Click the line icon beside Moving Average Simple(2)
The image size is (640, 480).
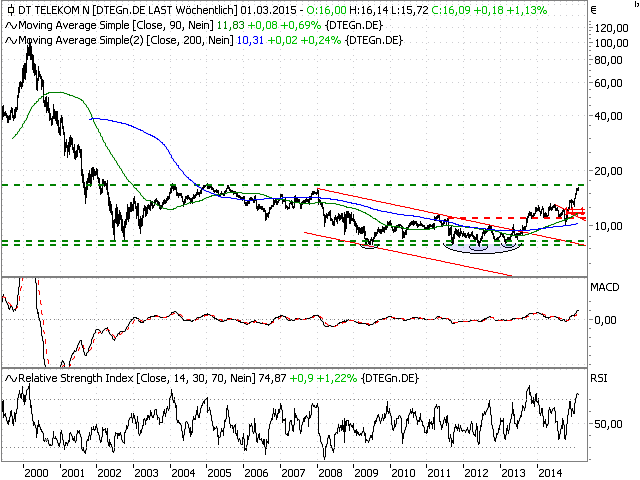(11, 41)
